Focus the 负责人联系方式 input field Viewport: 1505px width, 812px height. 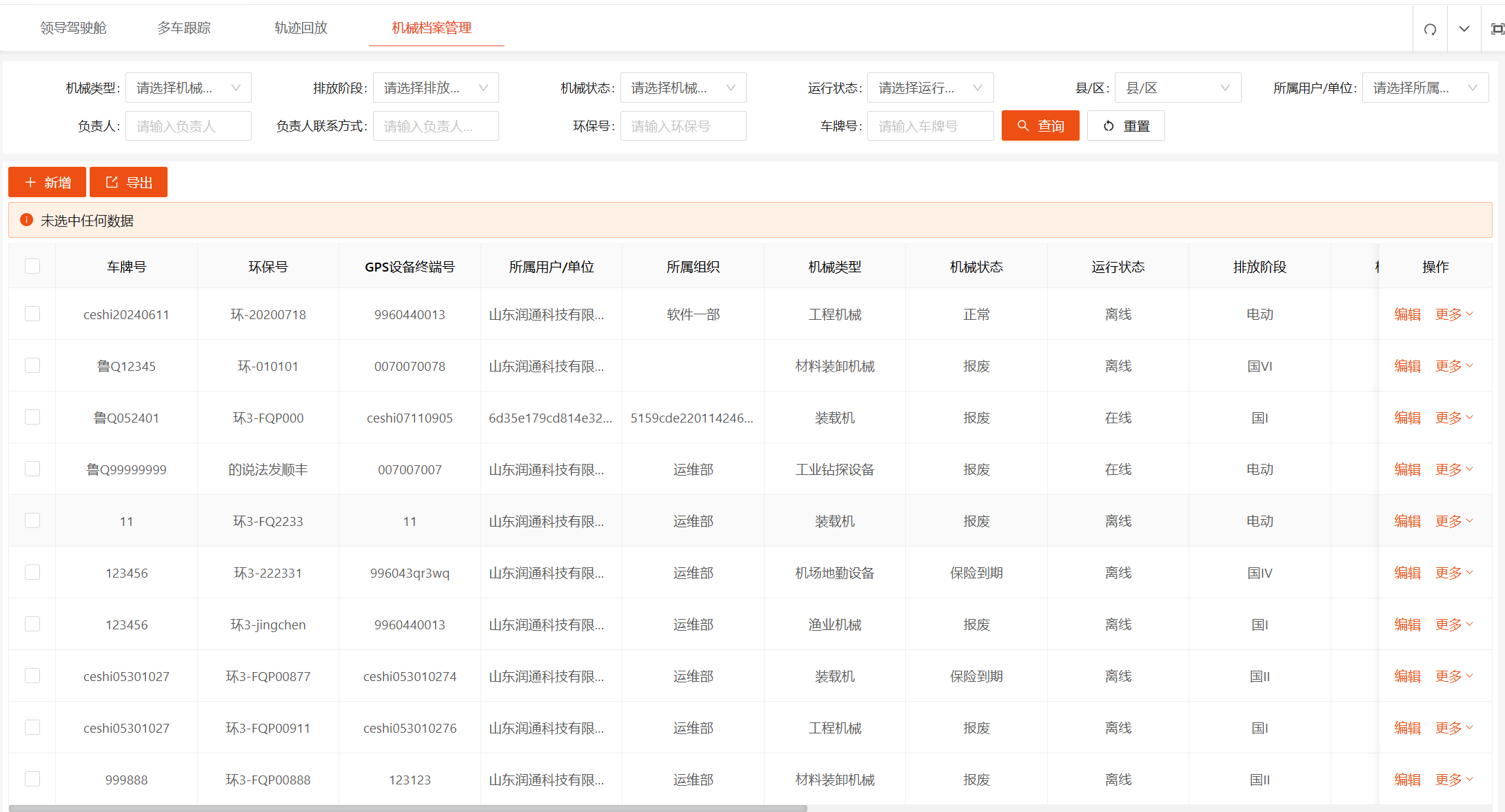click(436, 126)
